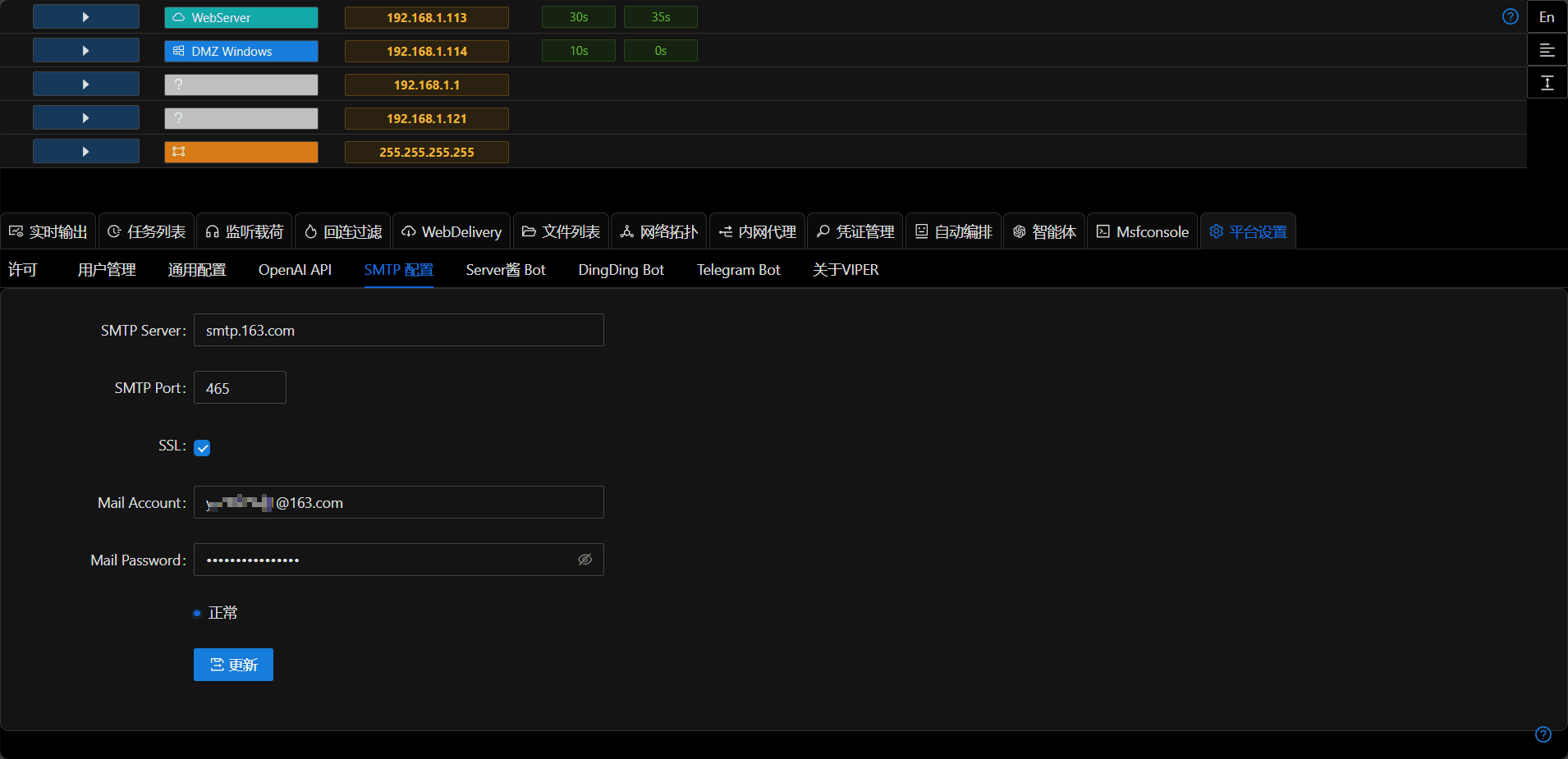Image resolution: width=1568 pixels, height=759 pixels.
Task: Click the orange tag for 255.255.255.255
Action: click(x=241, y=152)
